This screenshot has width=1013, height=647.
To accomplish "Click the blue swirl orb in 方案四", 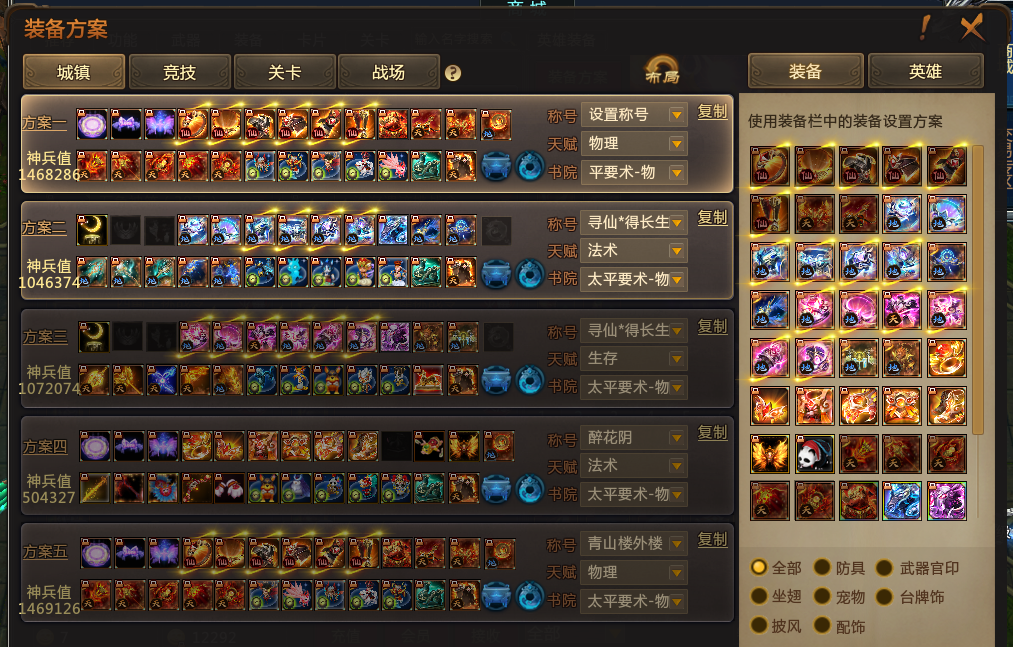I will coord(530,489).
